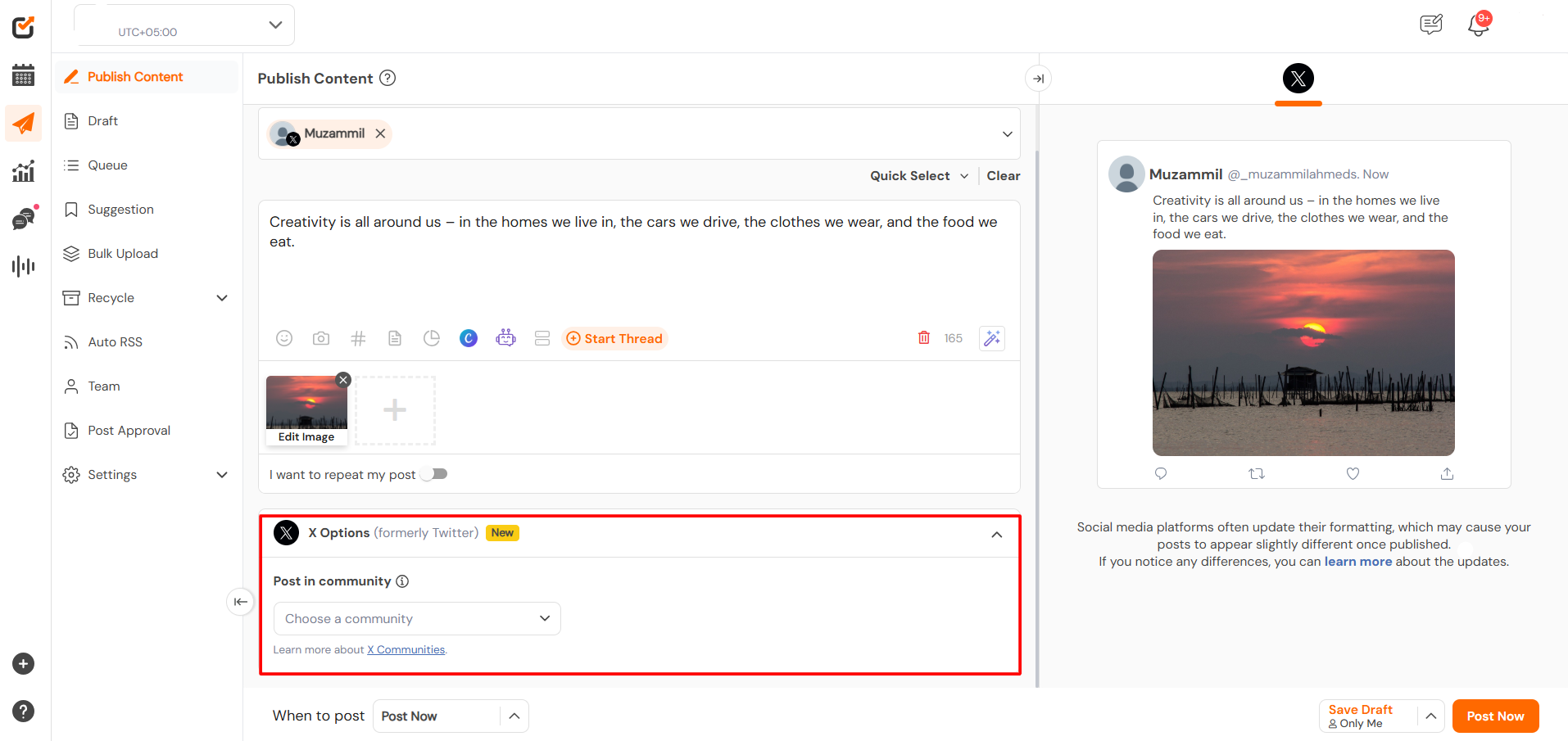The image size is (1568, 741).
Task: Click Edit Image on the thumbnail
Action: click(306, 437)
